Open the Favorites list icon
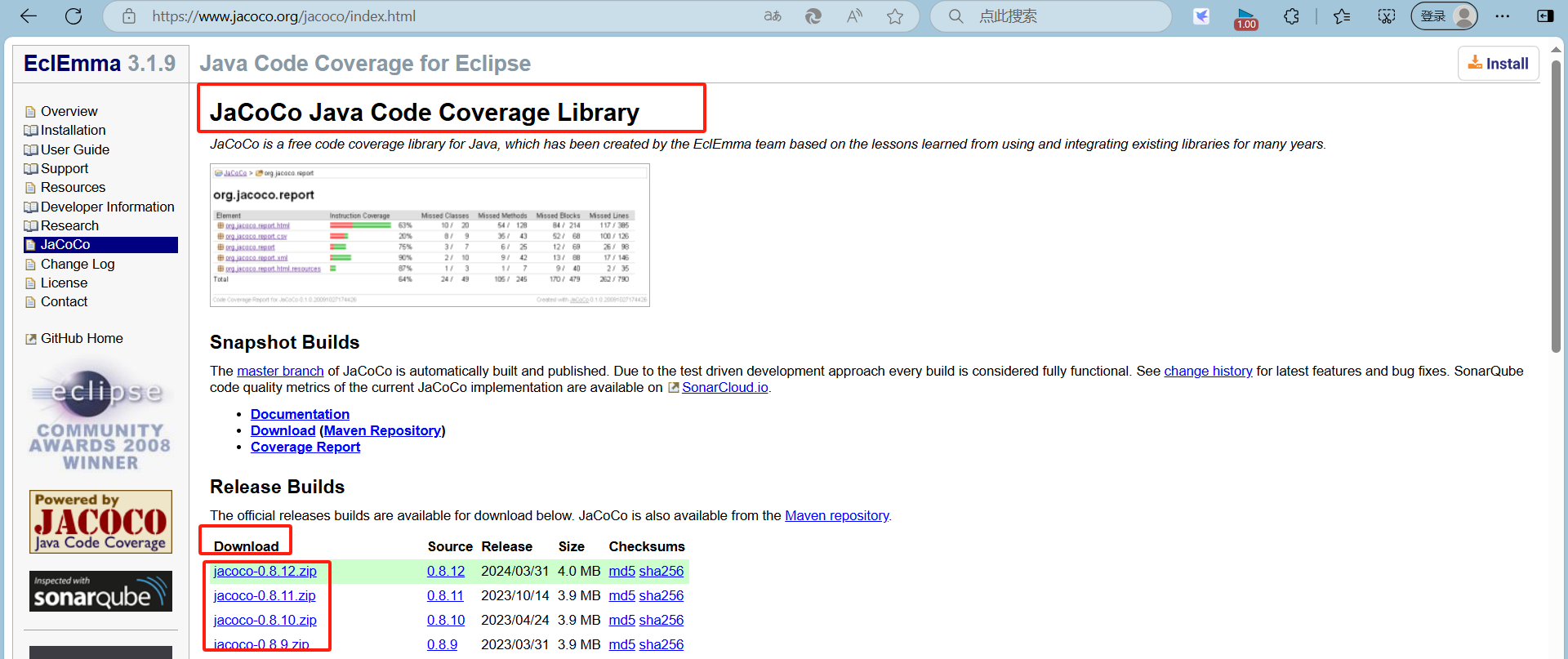Screen dimensions: 1568x659 point(1342,16)
